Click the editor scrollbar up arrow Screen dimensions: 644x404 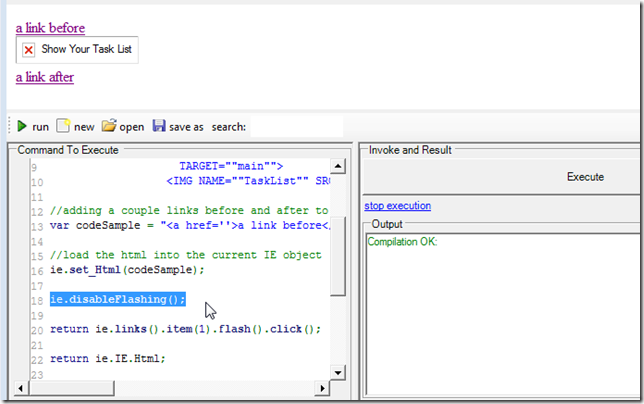tap(338, 167)
